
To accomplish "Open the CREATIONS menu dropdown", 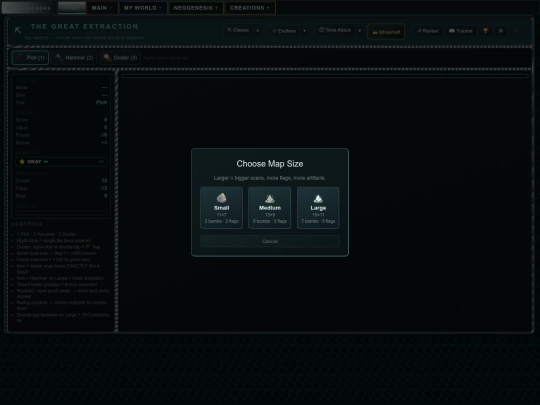I will tap(250, 8).
